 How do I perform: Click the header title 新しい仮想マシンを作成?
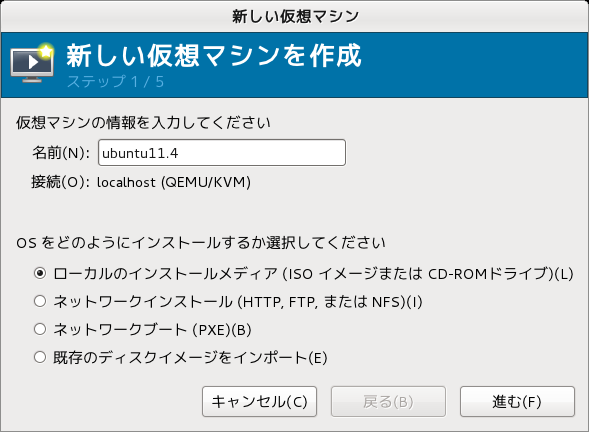pyautogui.click(x=214, y=56)
